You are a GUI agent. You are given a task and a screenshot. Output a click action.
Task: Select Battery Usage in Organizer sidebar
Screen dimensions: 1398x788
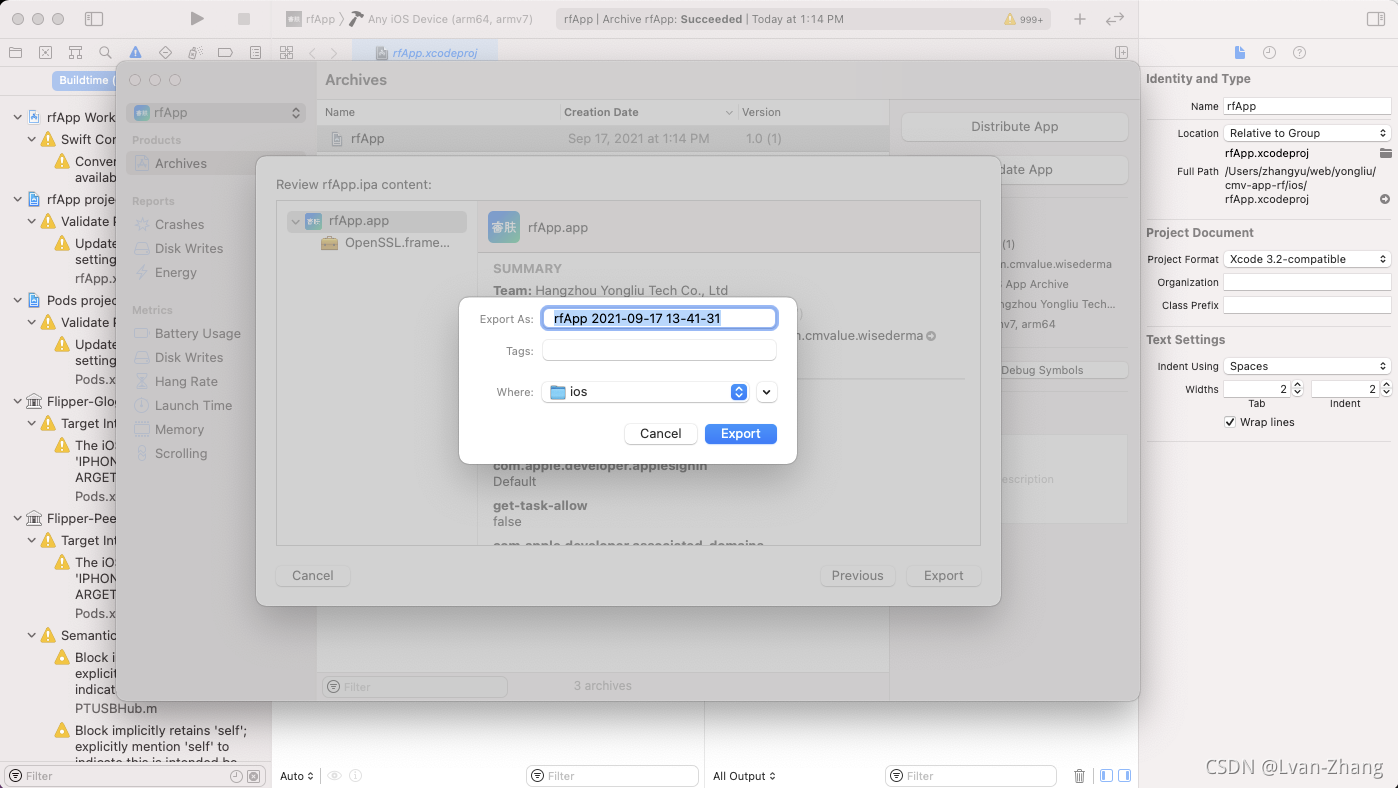197,334
